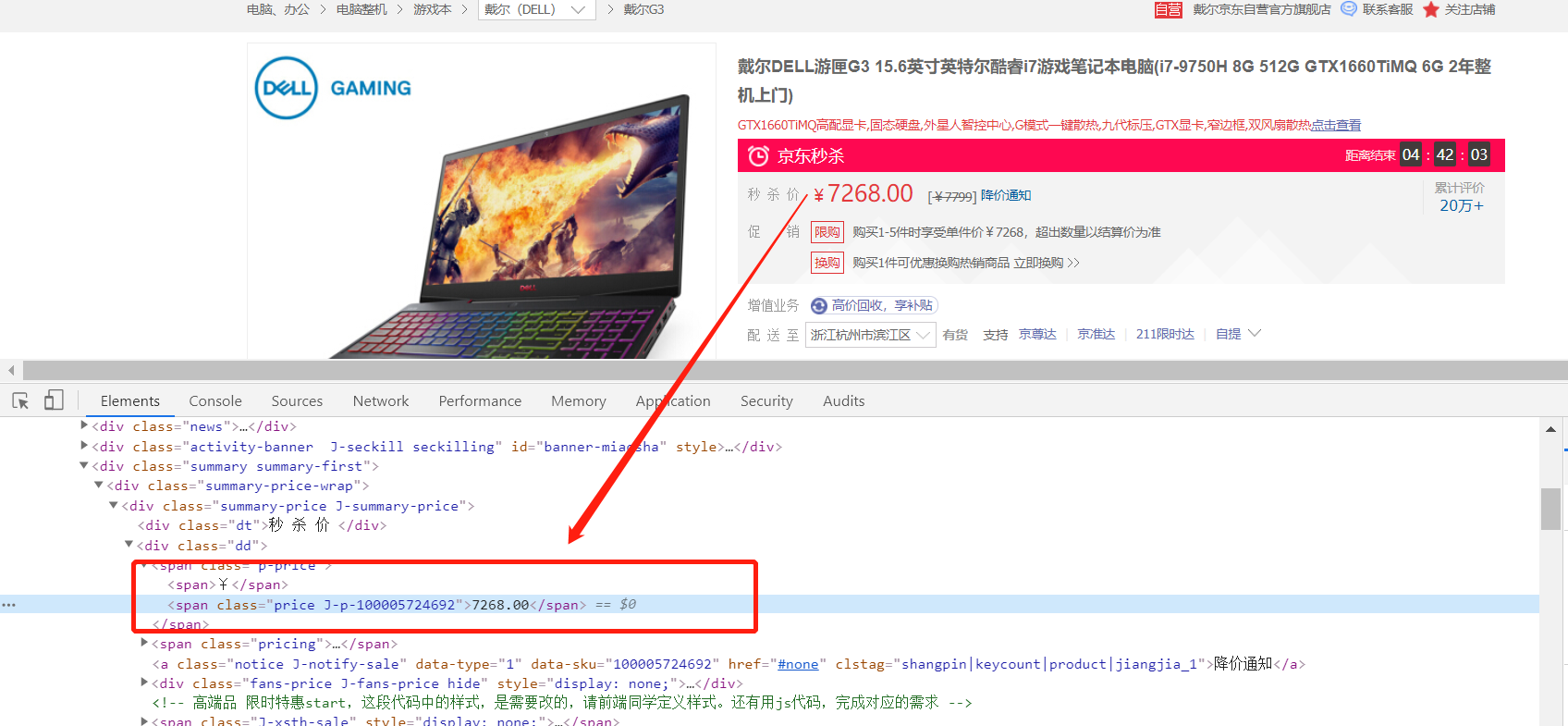The height and width of the screenshot is (726, 1568).
Task: Open the 戴尔 (DELL) brand breadcrumb dropdown
Action: [x=536, y=9]
